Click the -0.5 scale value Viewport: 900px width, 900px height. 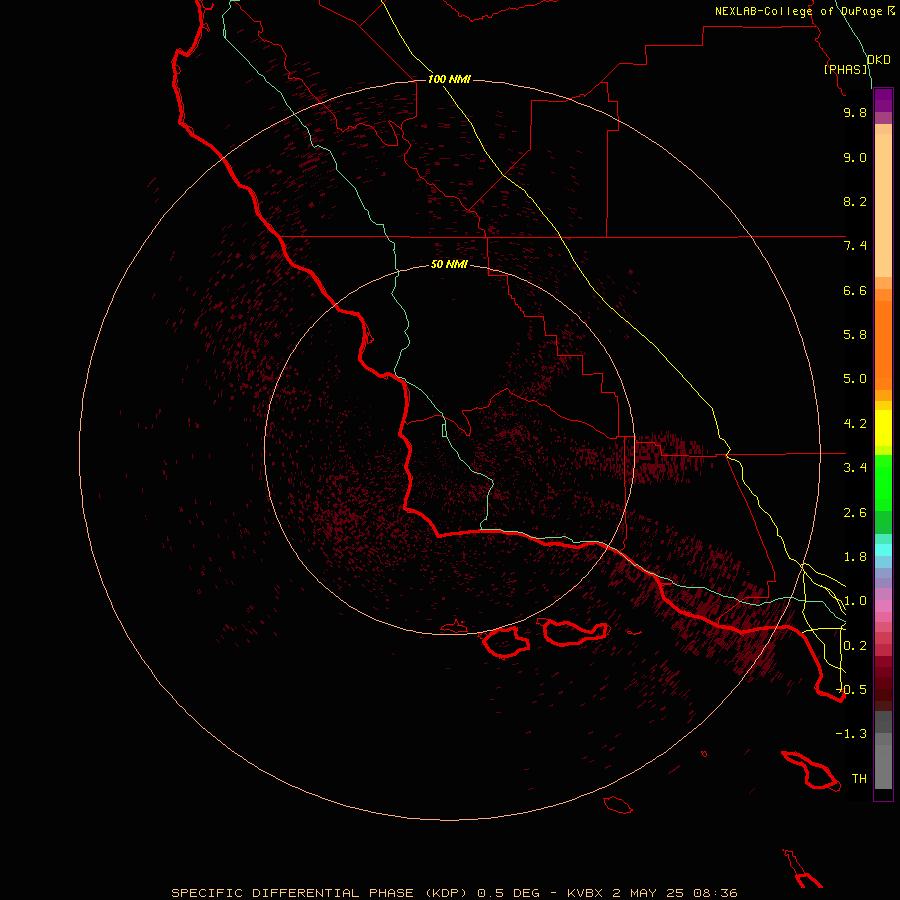point(852,689)
